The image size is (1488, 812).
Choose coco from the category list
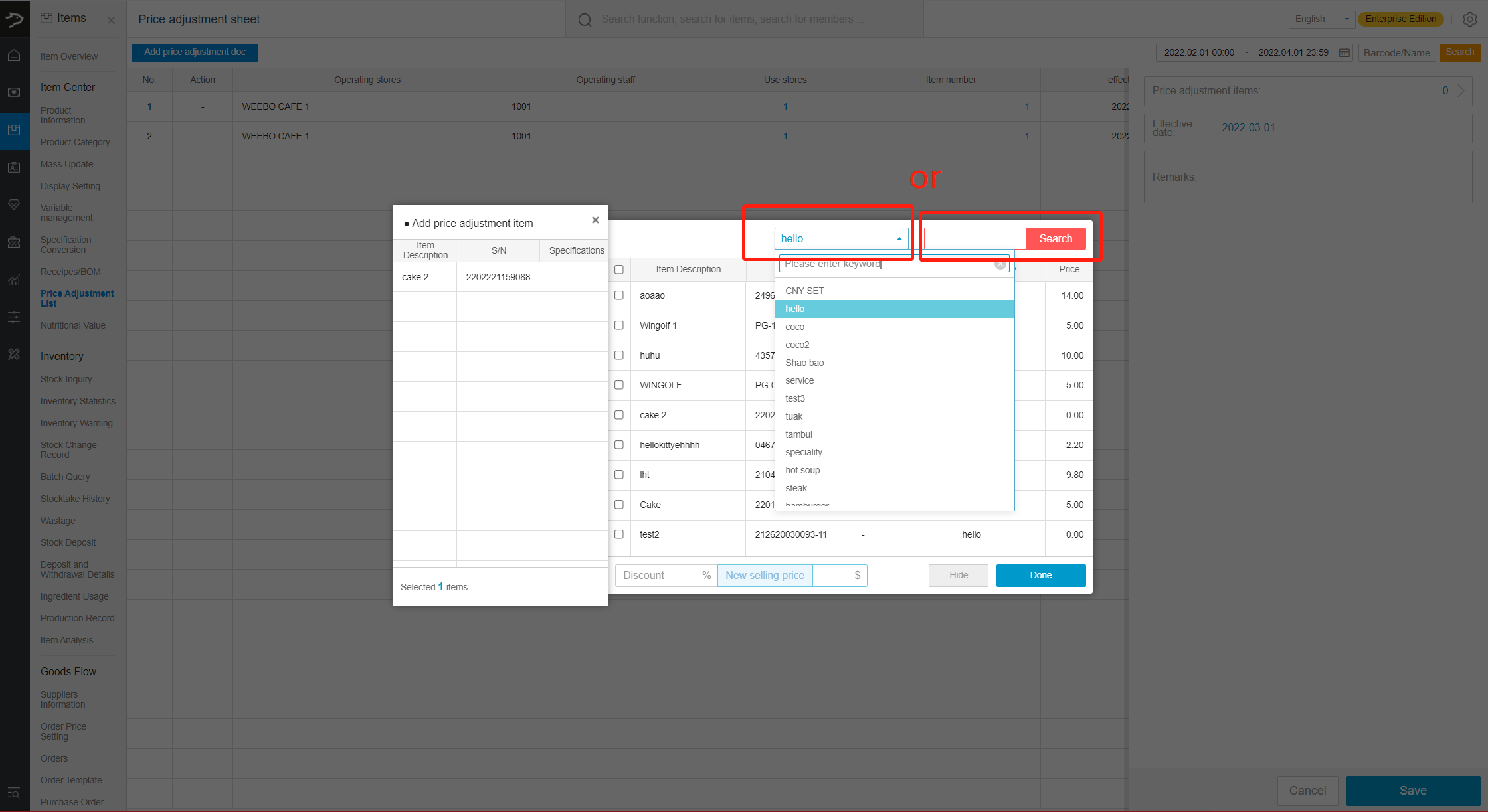[x=894, y=327]
